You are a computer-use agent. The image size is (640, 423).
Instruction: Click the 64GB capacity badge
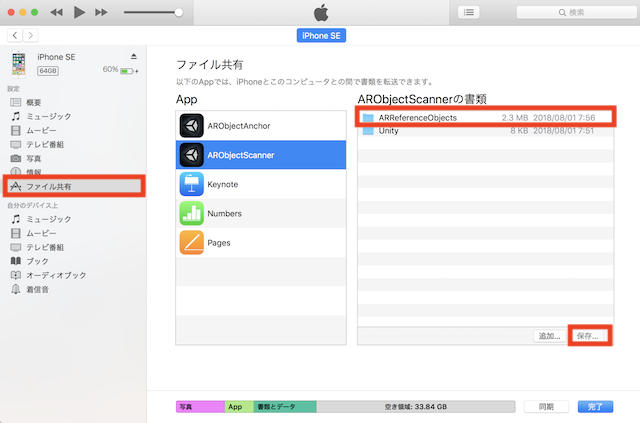[48, 71]
